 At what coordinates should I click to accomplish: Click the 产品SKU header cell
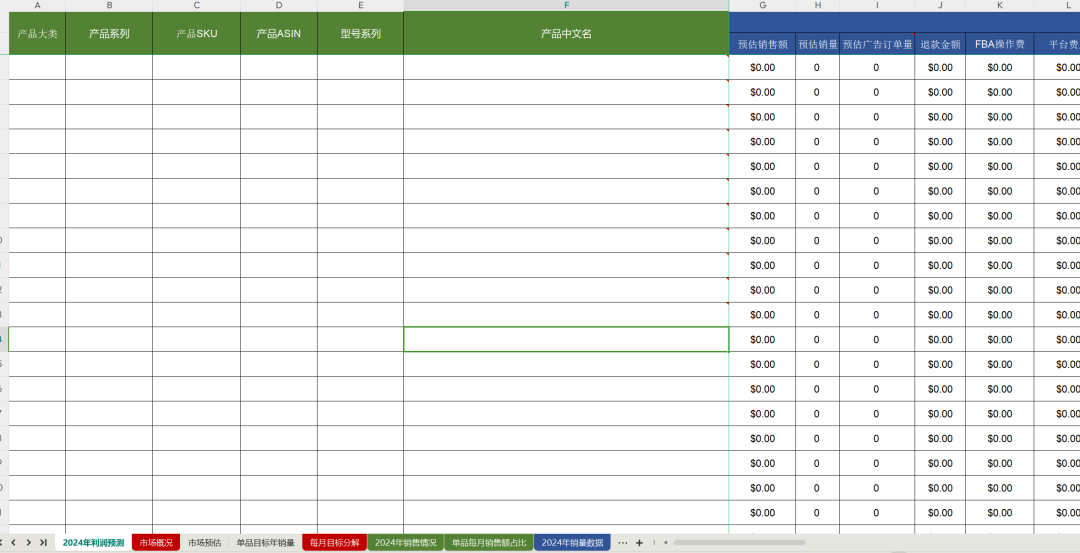coord(196,33)
